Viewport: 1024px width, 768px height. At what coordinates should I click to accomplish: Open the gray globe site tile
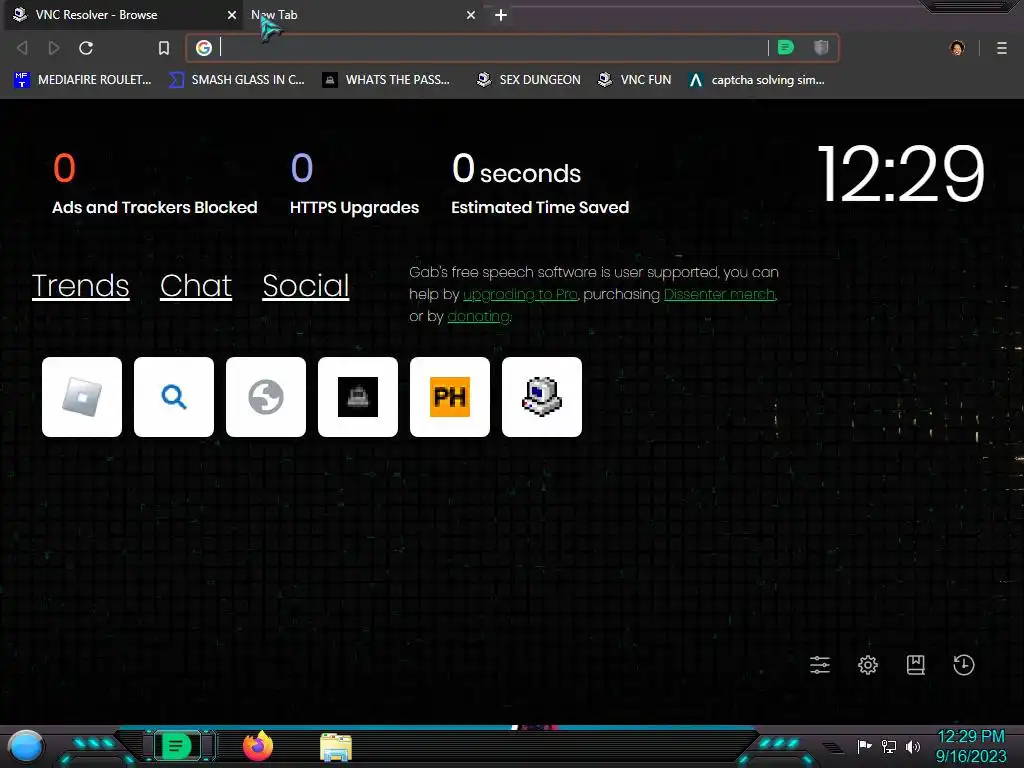266,396
